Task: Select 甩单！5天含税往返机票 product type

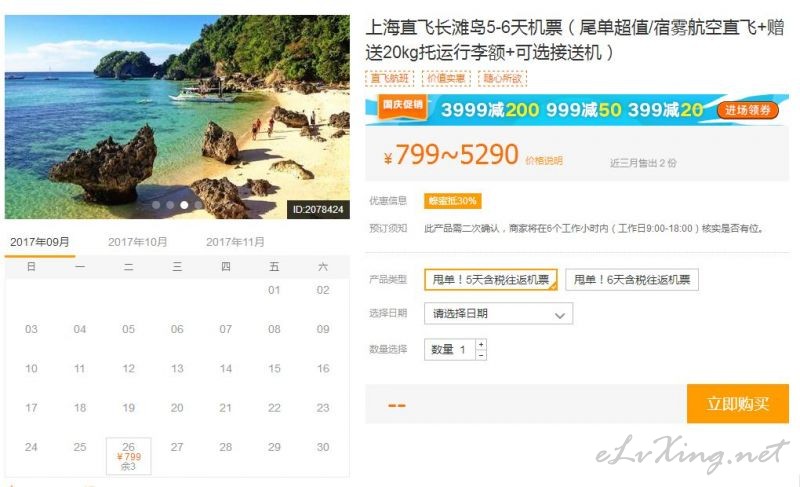Action: click(x=490, y=279)
